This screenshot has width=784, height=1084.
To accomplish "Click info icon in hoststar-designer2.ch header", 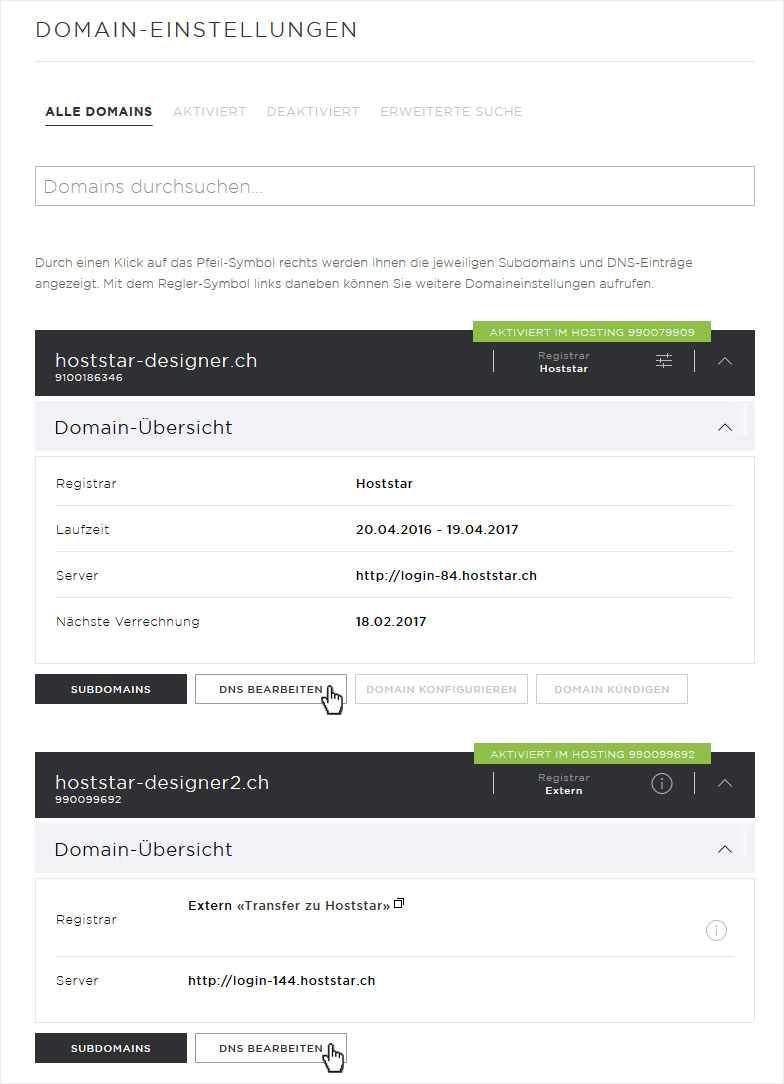I will [x=662, y=783].
